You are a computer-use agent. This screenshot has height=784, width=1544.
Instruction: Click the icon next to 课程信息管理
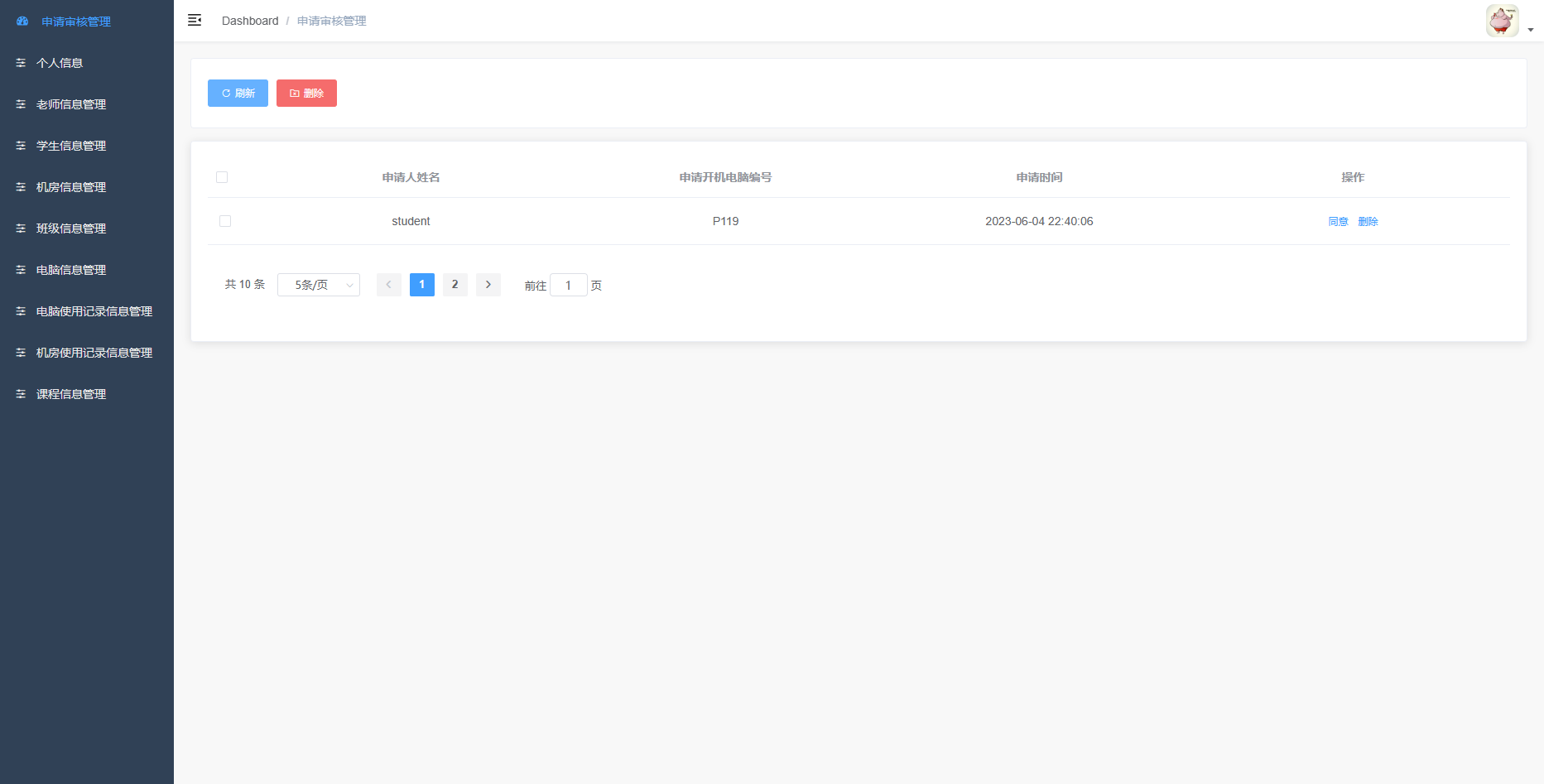pyautogui.click(x=21, y=394)
